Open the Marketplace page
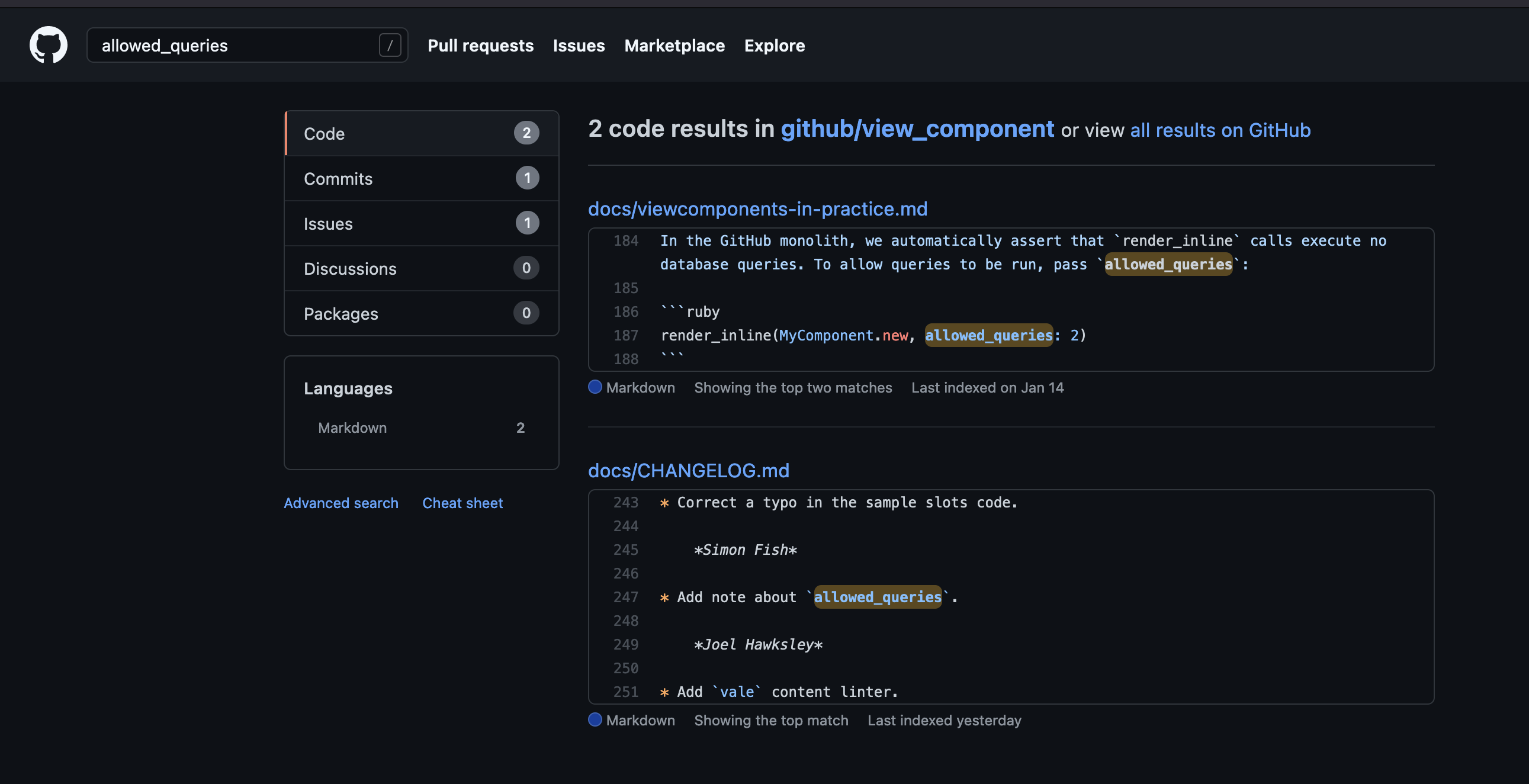Image resolution: width=1529 pixels, height=784 pixels. [674, 45]
